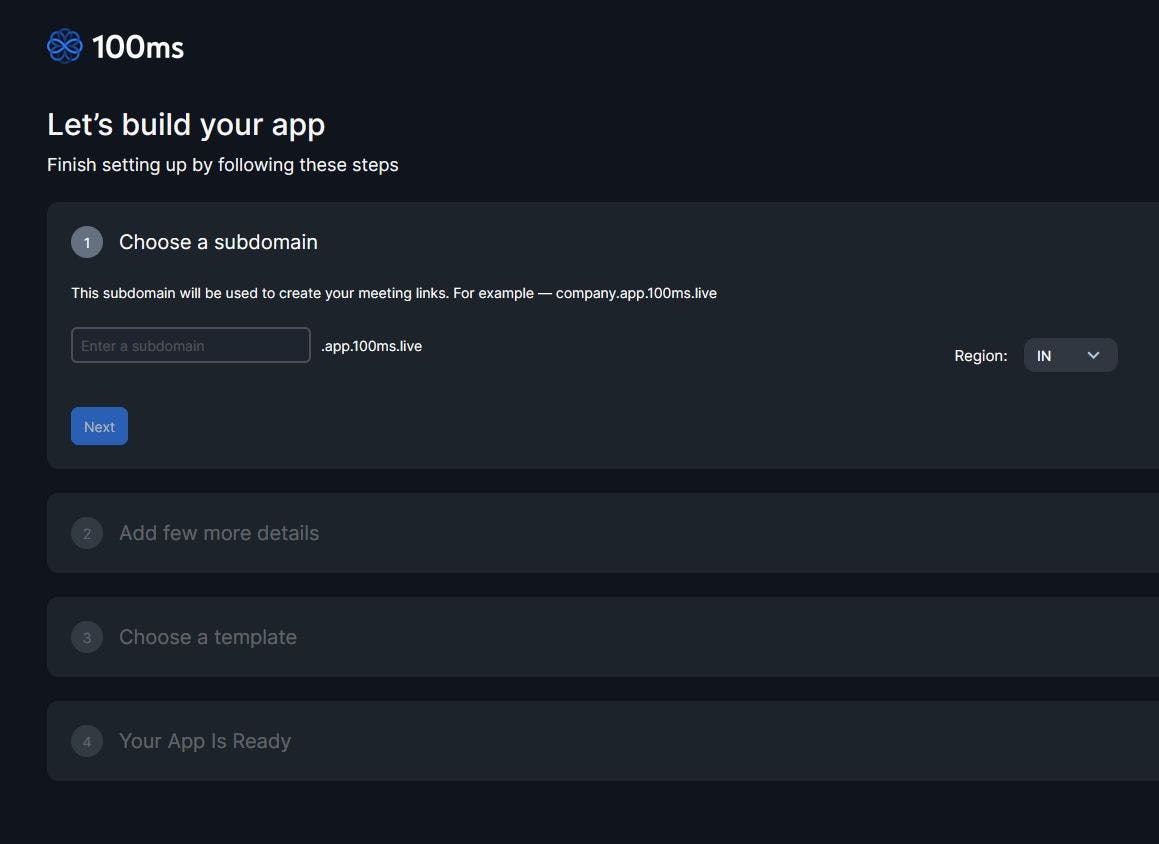Open the Region dropdown showing IN
1159x844 pixels.
(x=1058, y=355)
